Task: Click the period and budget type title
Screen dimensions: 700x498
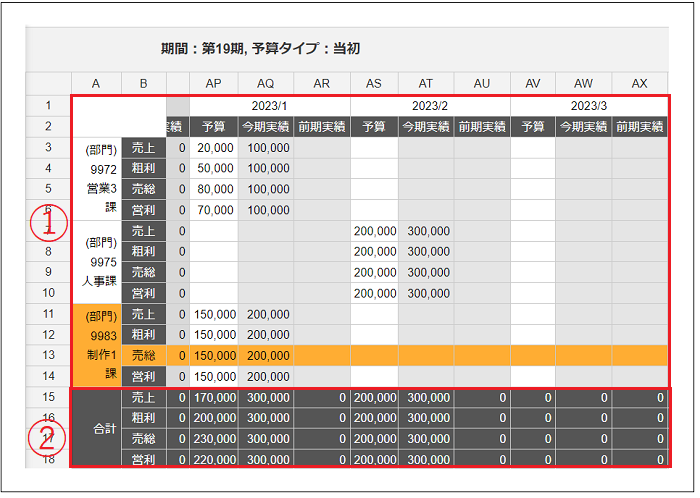Action: click(260, 48)
